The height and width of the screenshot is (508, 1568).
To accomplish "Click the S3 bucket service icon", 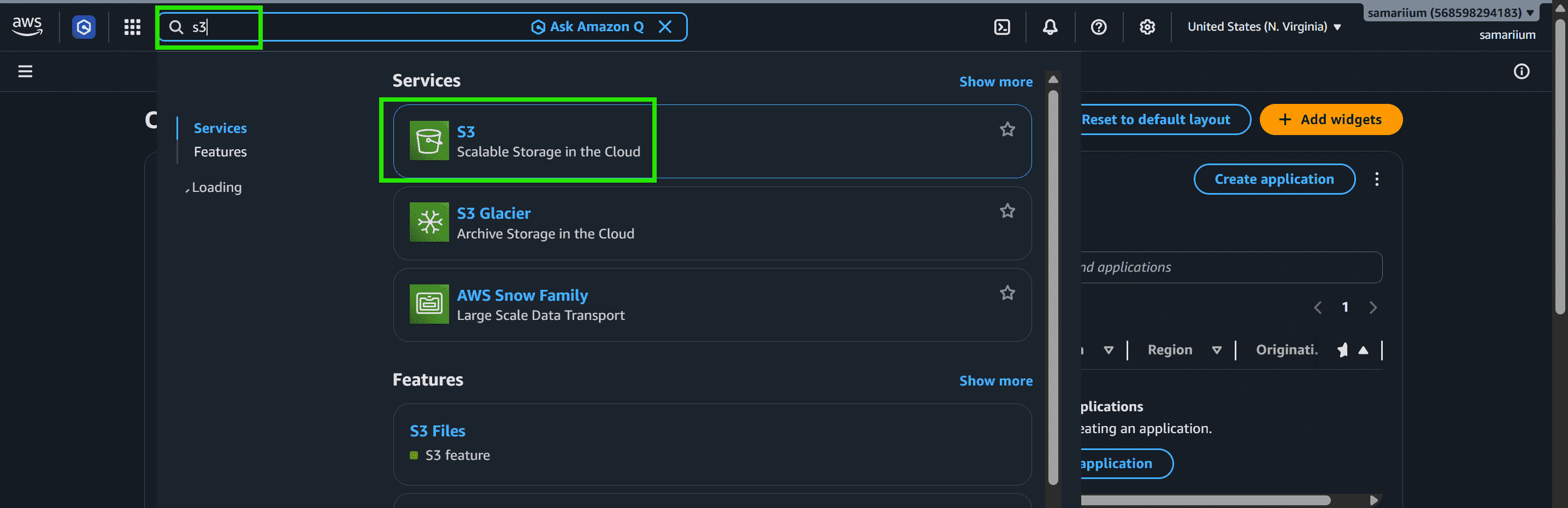I will click(x=429, y=141).
